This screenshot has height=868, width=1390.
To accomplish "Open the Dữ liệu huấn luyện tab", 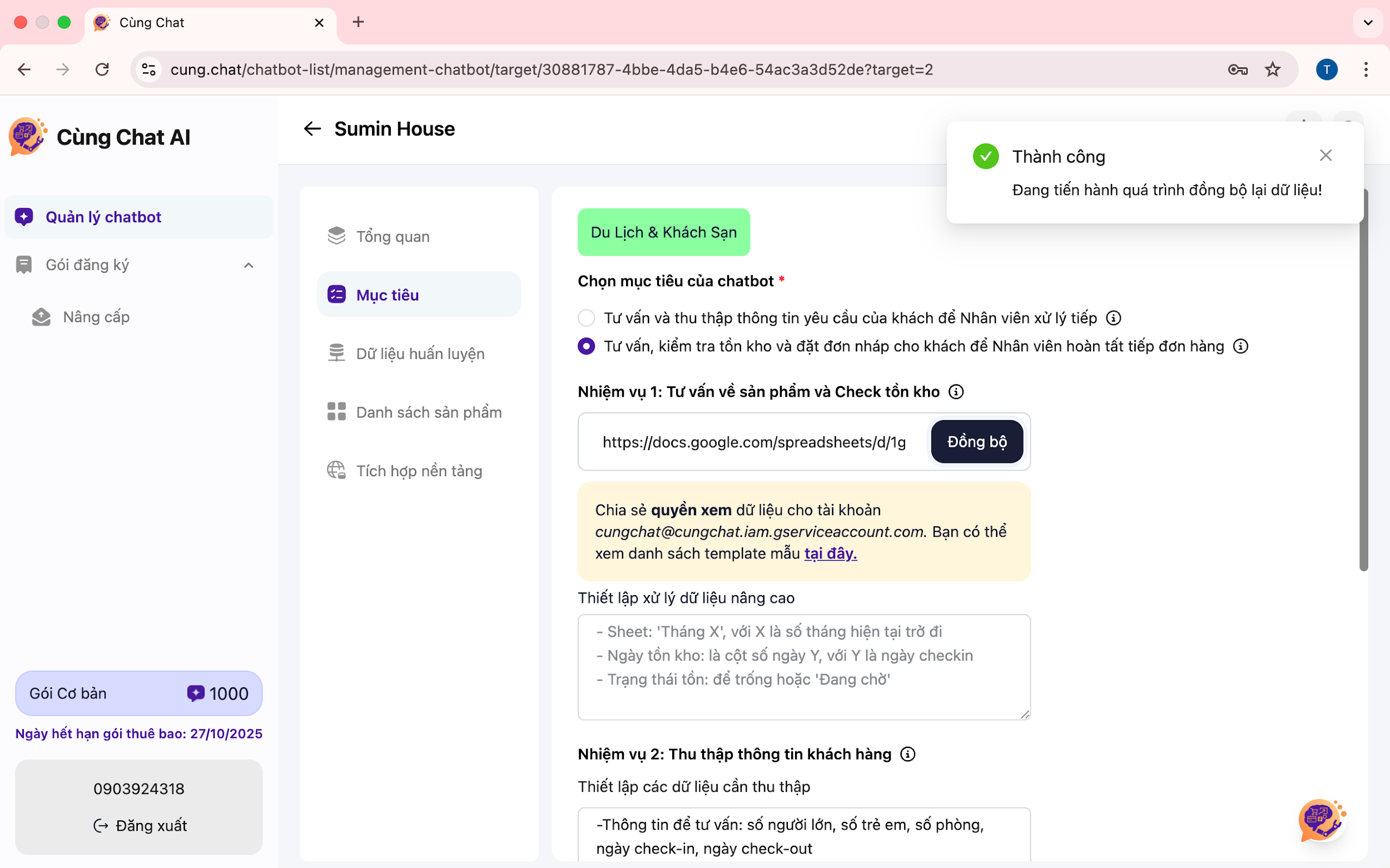I will 419,353.
